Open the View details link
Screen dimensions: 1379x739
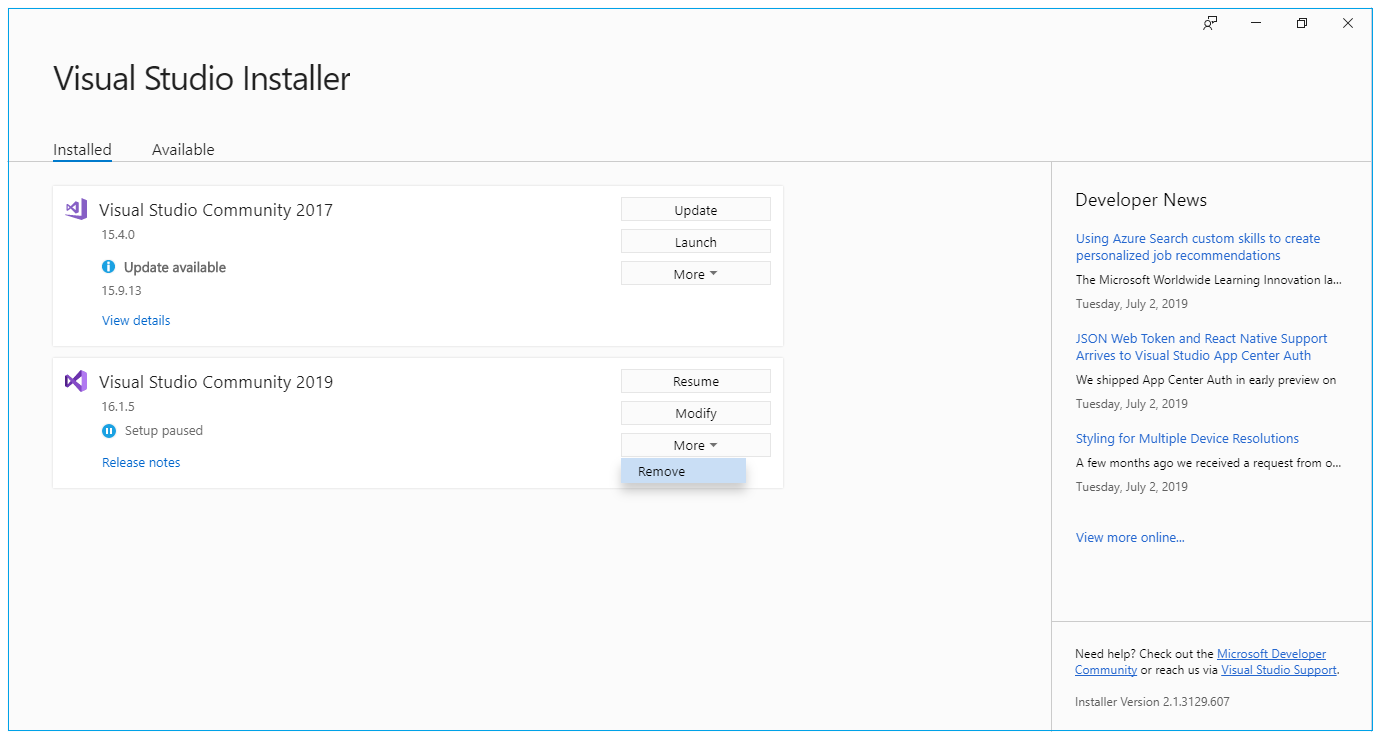tap(136, 320)
